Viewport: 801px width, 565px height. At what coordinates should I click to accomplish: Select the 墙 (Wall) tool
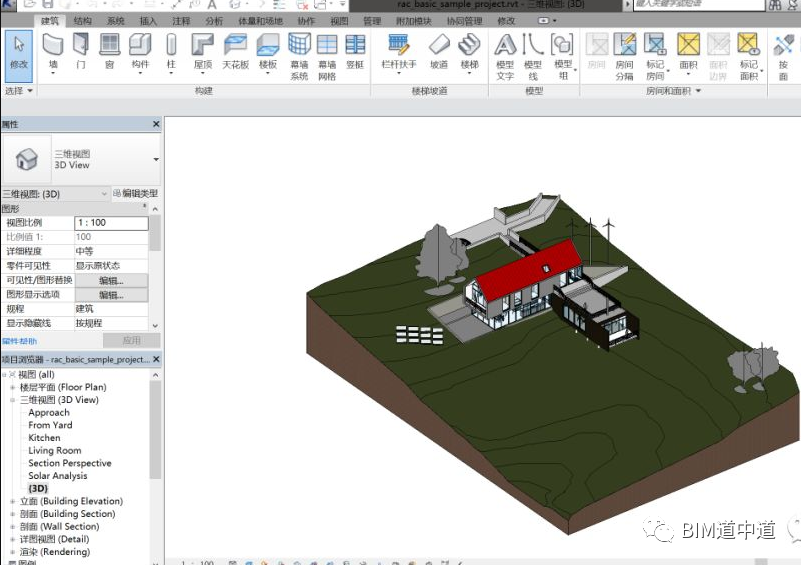click(53, 52)
